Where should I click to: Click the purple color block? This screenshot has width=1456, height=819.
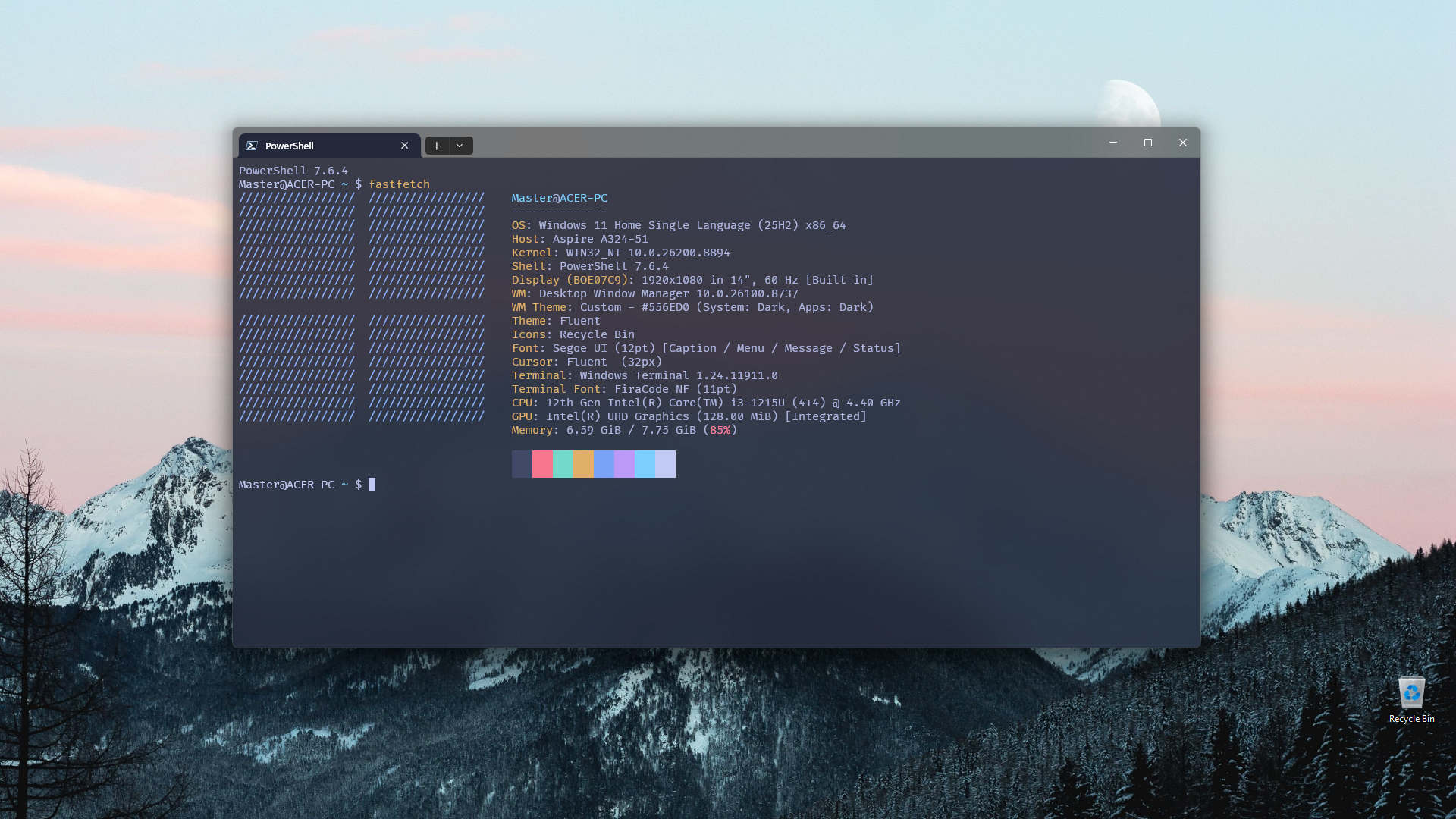pyautogui.click(x=624, y=464)
